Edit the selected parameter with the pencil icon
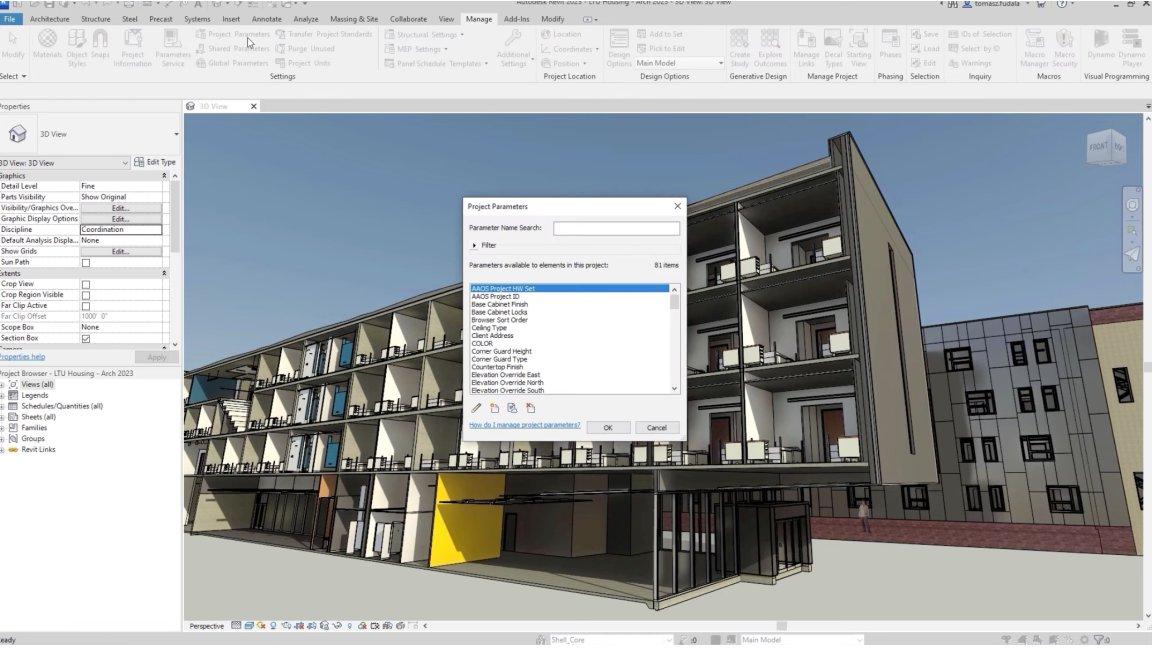The height and width of the screenshot is (648, 1152). pos(475,407)
